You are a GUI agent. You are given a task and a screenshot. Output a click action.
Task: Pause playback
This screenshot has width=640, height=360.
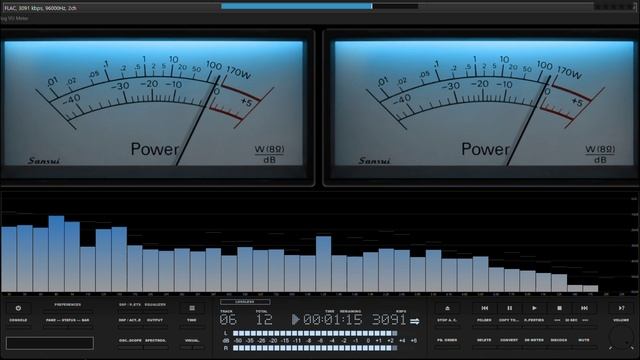[x=509, y=308]
